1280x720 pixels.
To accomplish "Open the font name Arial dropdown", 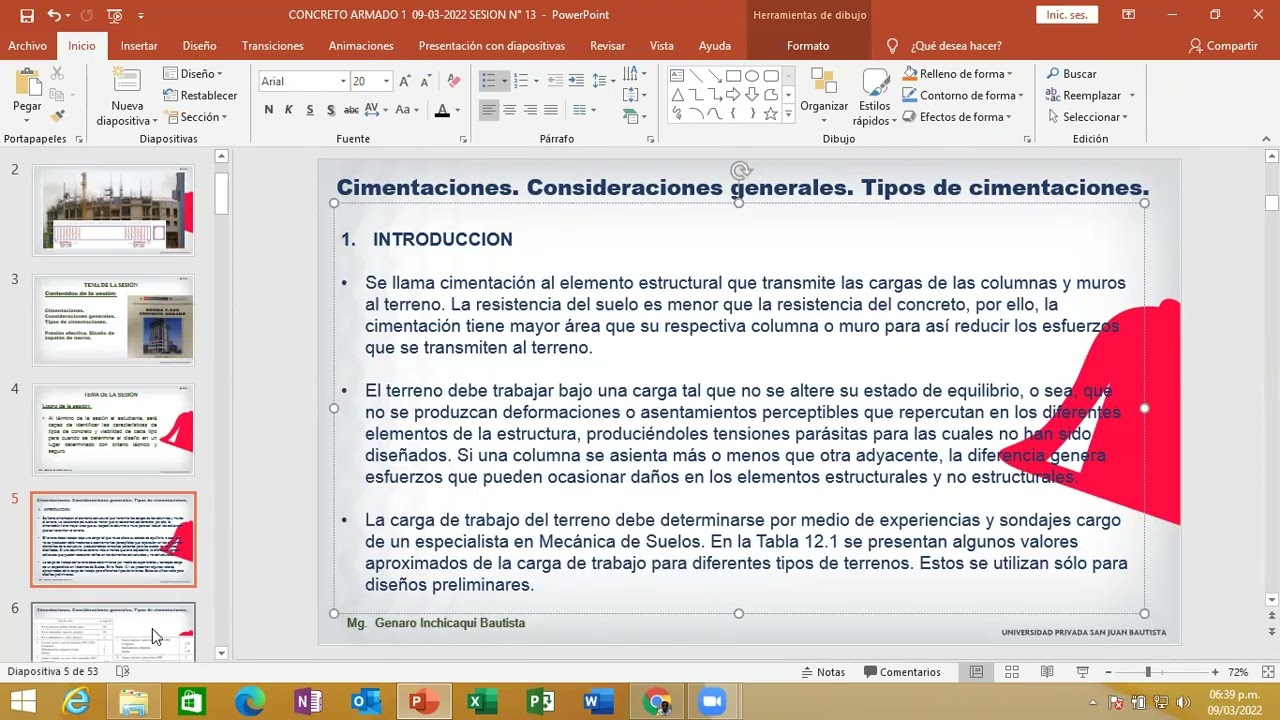I will 343,81.
